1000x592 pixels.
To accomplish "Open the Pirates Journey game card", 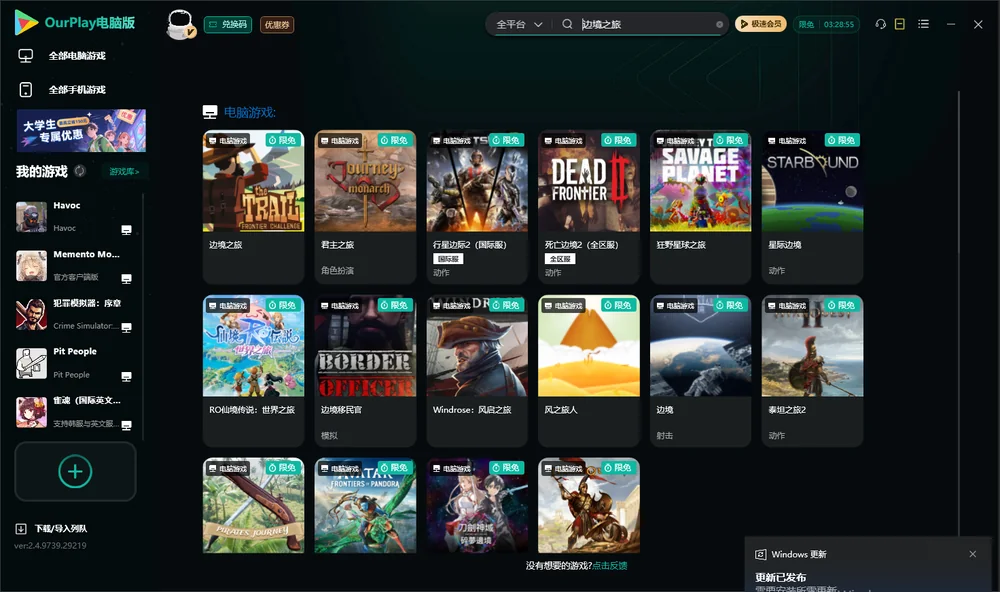I will click(x=253, y=505).
